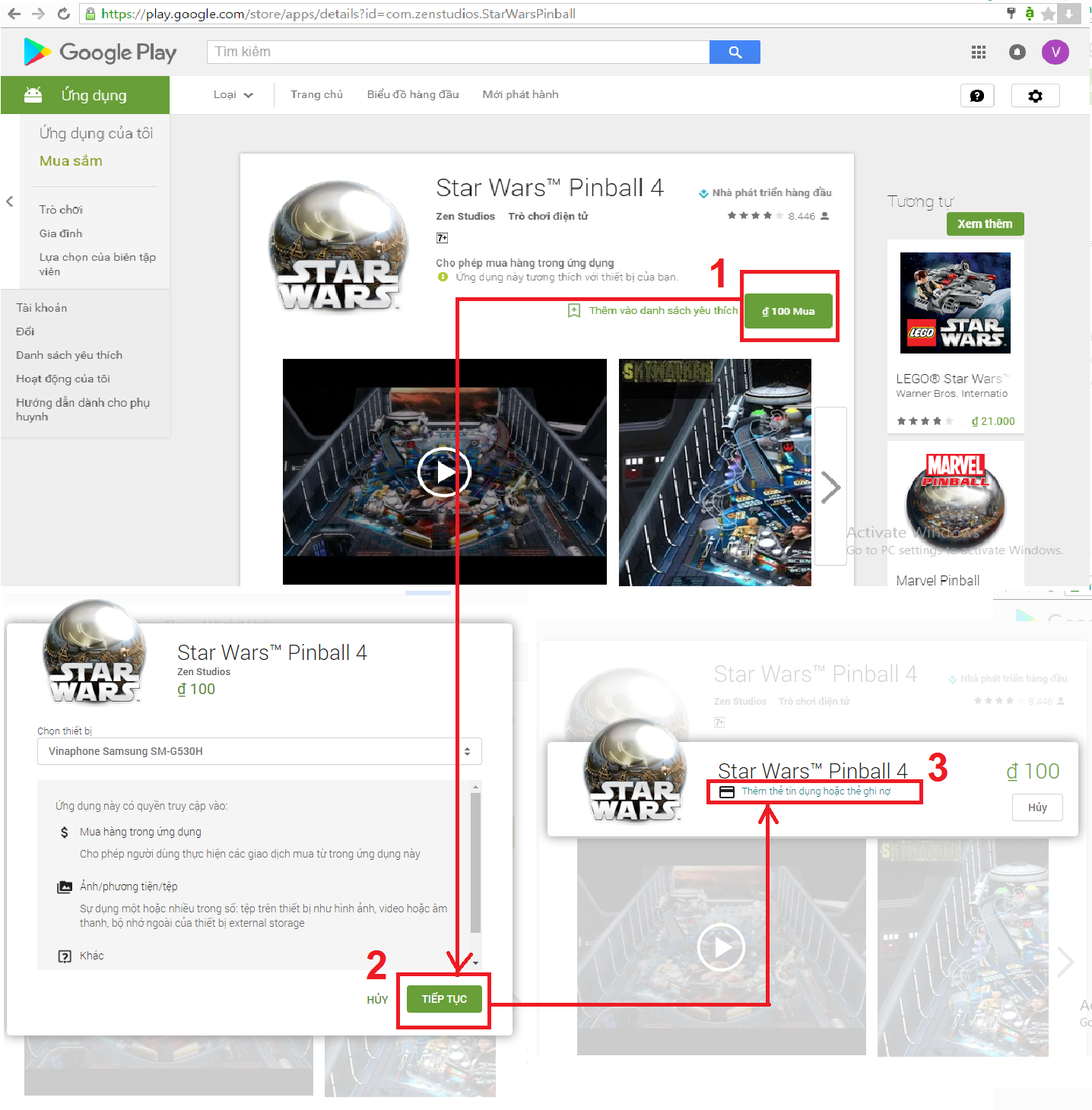Click Thêm thẻ tín dụng hoặc thẻ ghi nợ

[816, 791]
